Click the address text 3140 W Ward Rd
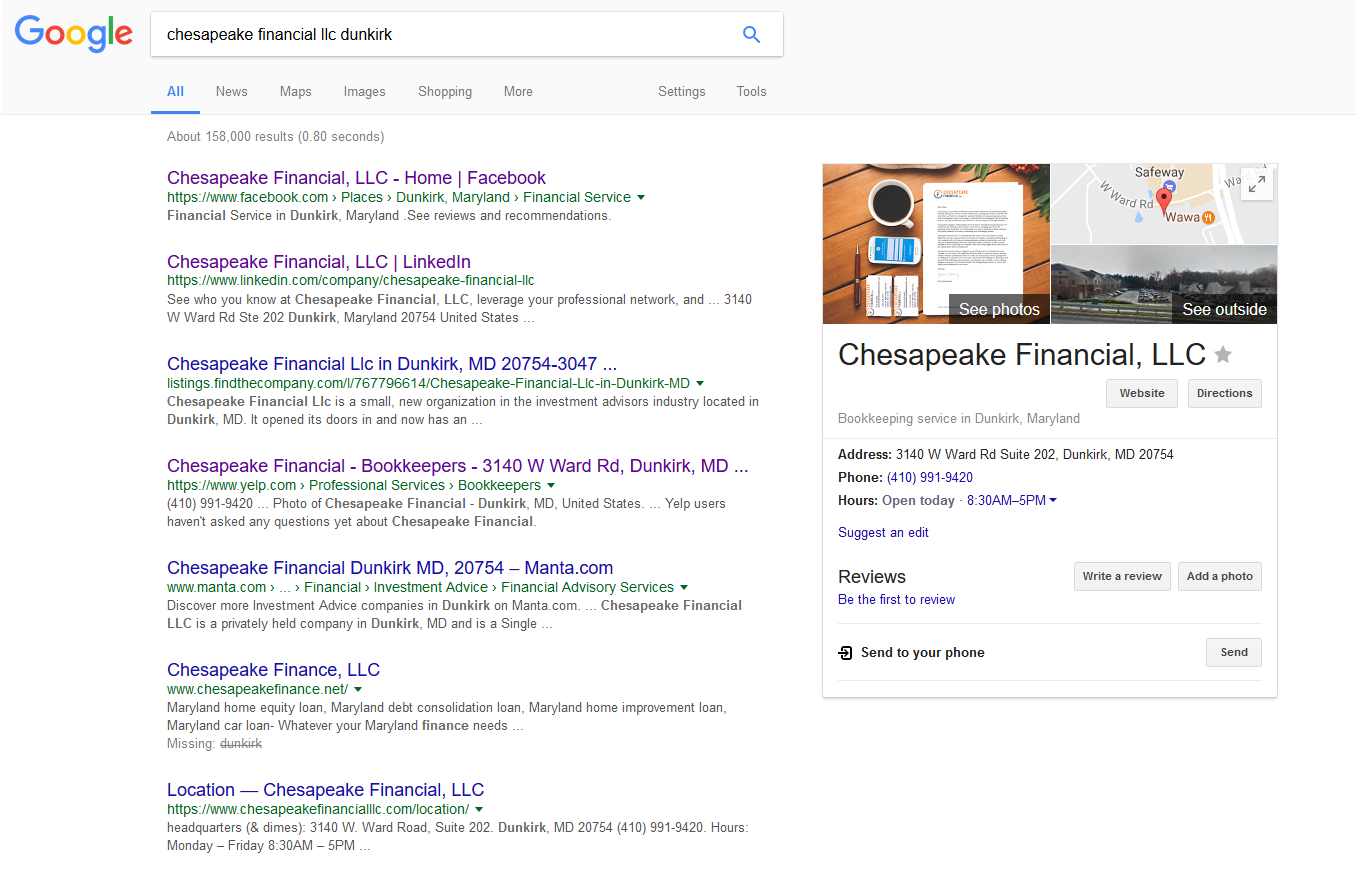 pos(1035,454)
